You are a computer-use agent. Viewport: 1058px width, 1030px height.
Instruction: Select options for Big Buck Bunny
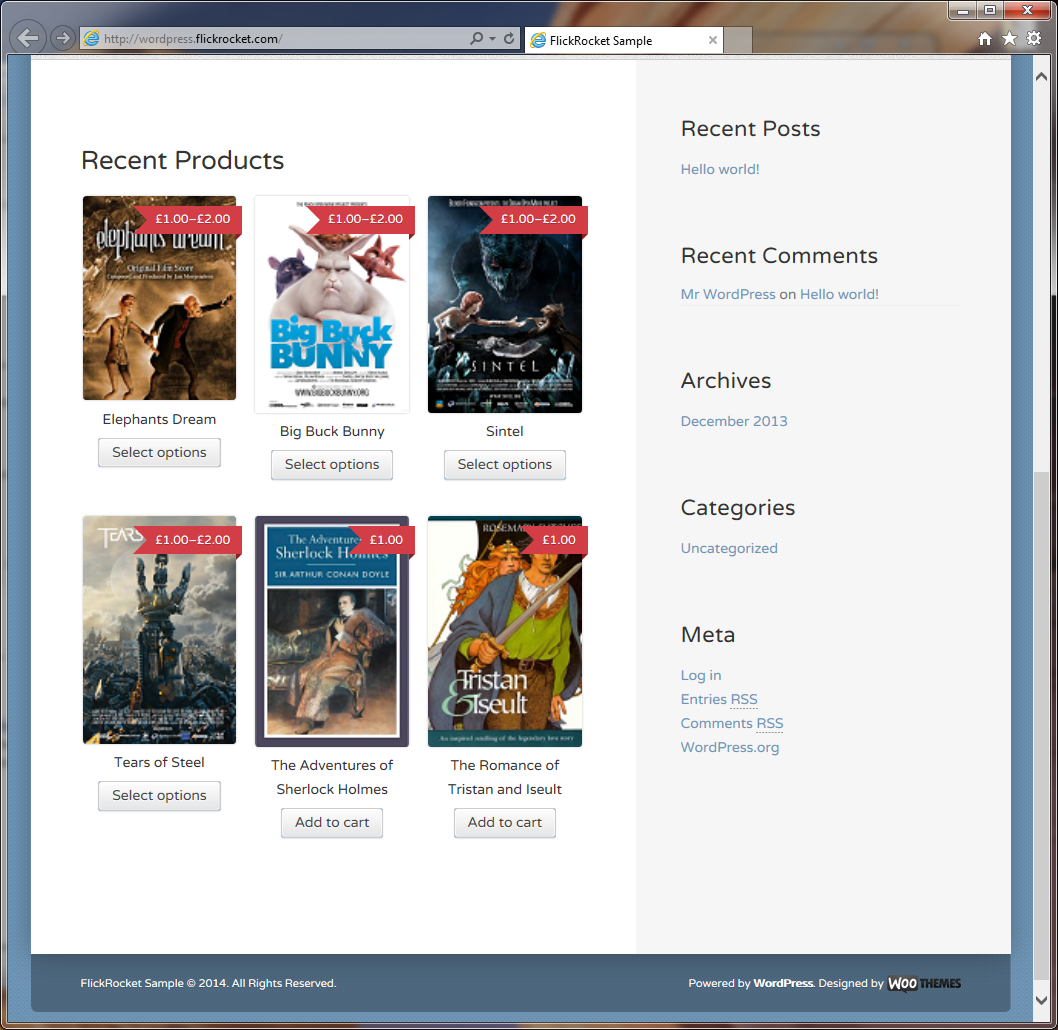[x=332, y=465]
